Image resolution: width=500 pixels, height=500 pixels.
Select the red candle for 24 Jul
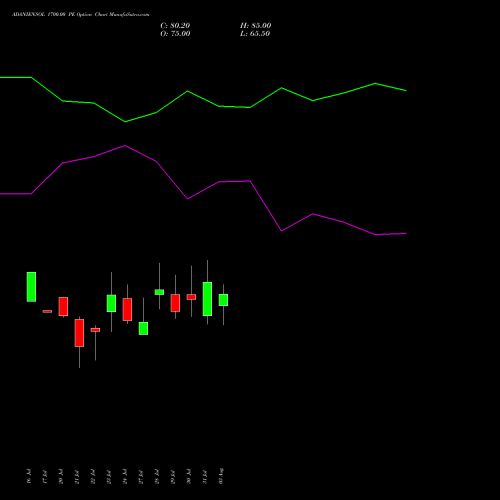point(127,309)
